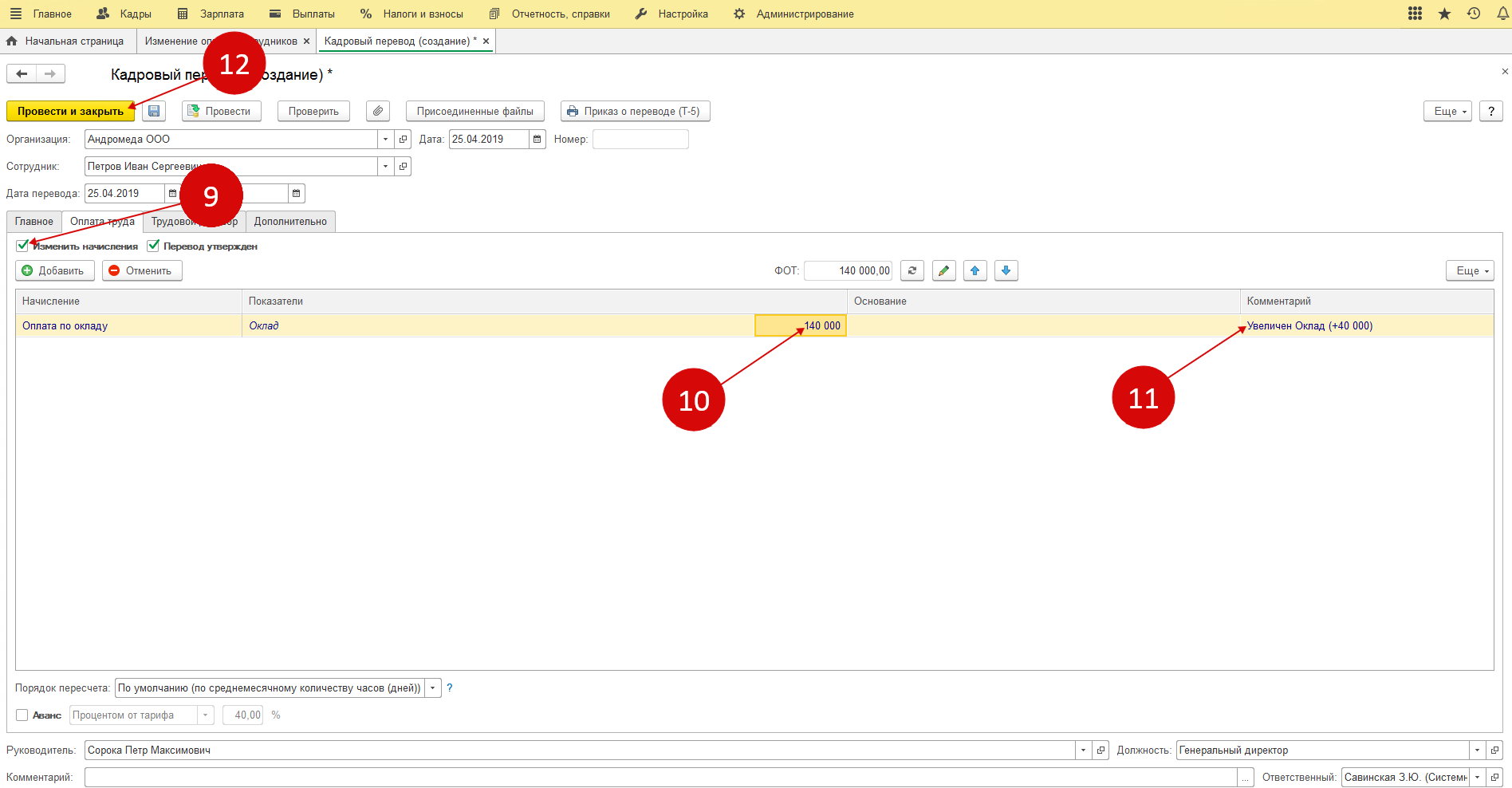Expand the Организация dropdown
This screenshot has height=788, width=1512.
[x=386, y=139]
